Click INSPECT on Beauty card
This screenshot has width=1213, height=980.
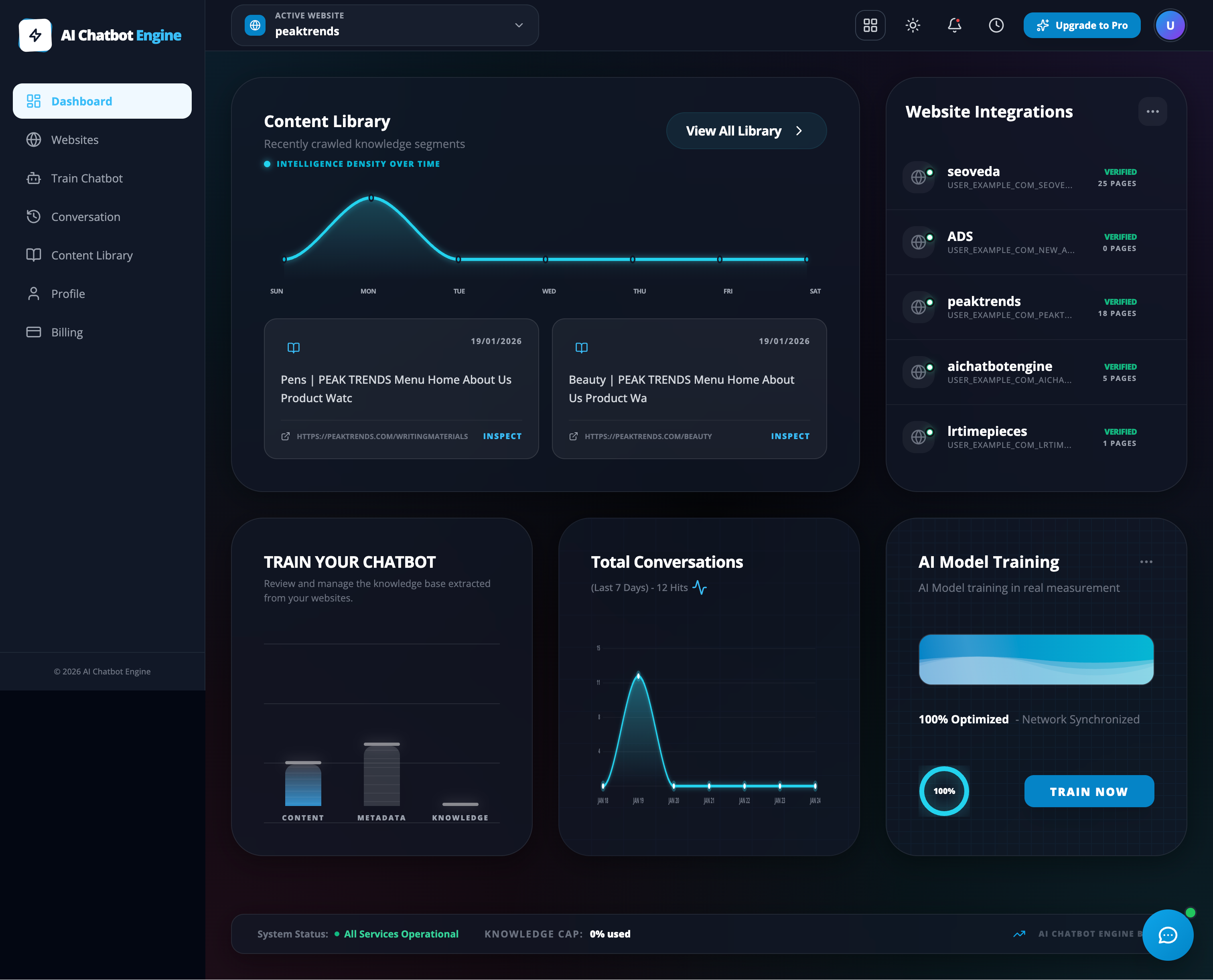tap(790, 436)
